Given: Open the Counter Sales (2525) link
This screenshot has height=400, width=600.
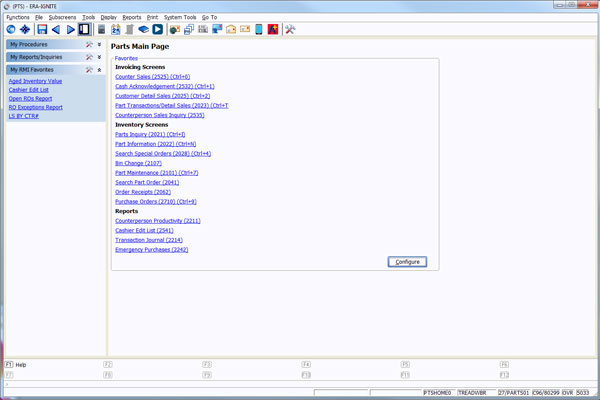Looking at the screenshot, I should click(152, 77).
